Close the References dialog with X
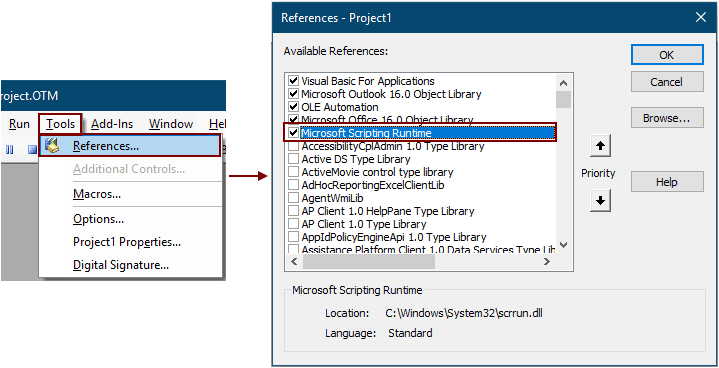The width and height of the screenshot is (719, 368). (701, 18)
